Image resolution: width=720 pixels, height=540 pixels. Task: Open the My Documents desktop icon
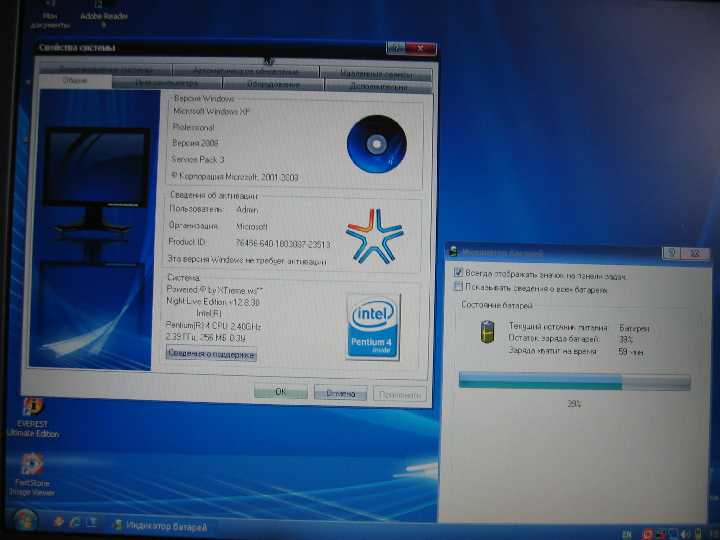point(50,15)
